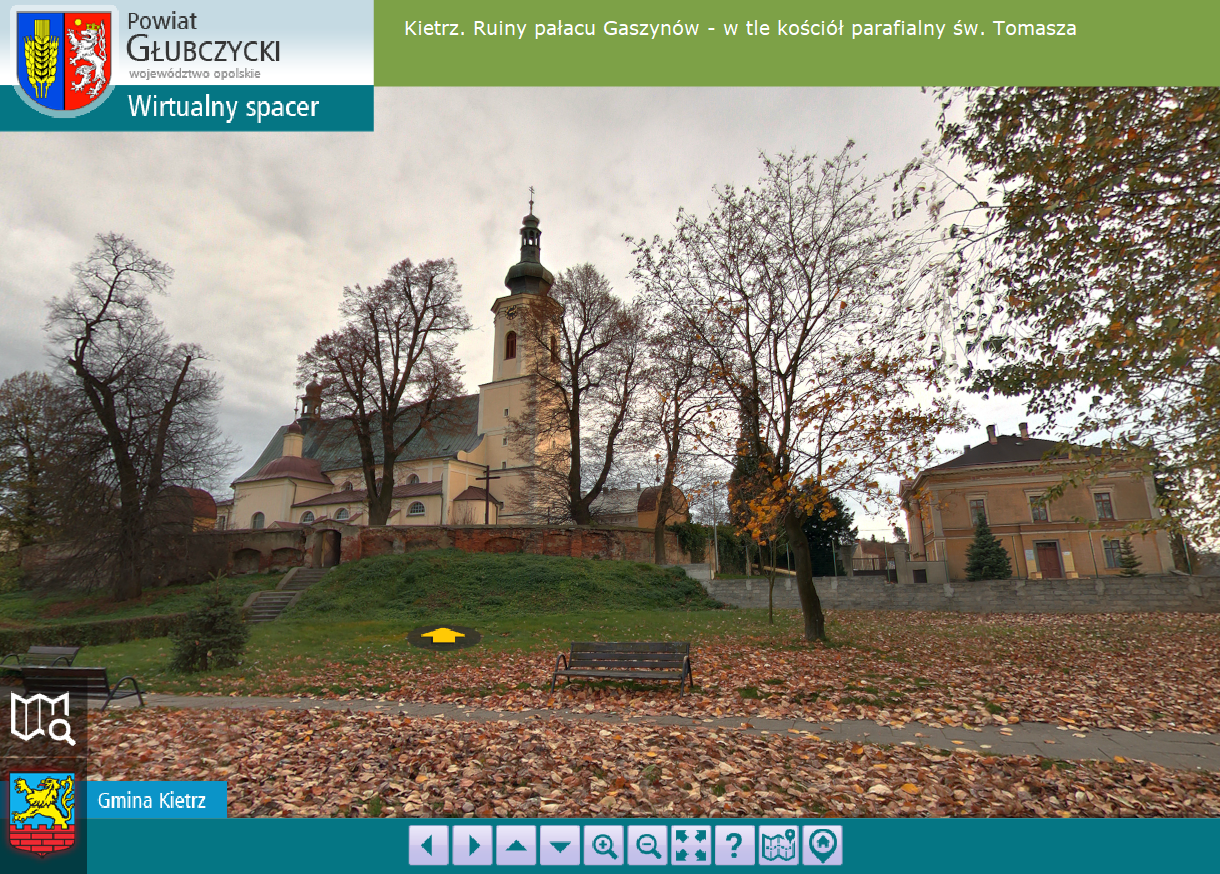Open the map with location pin icon
The width and height of the screenshot is (1220, 874).
779,846
